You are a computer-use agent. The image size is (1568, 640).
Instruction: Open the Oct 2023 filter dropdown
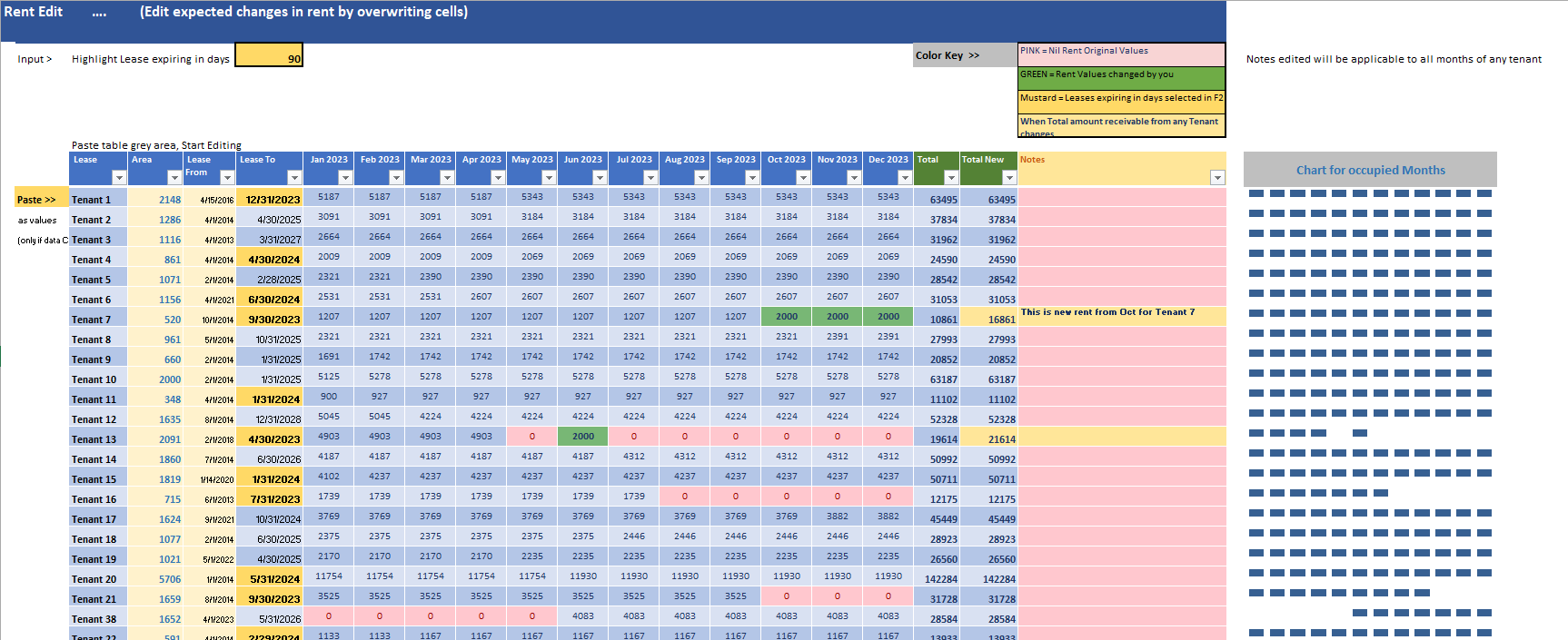pyautogui.click(x=803, y=178)
